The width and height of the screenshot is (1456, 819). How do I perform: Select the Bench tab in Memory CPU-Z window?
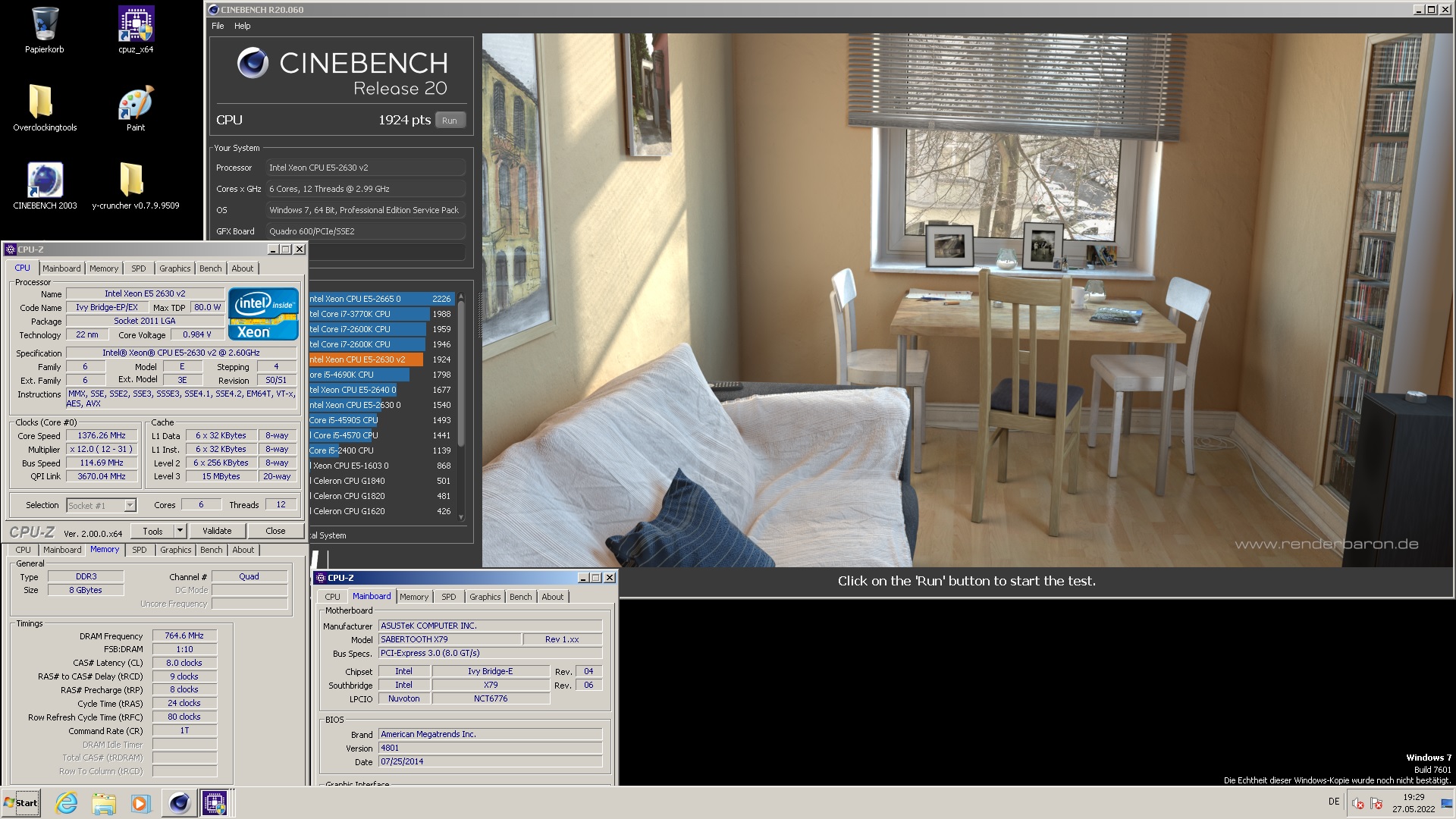(212, 551)
